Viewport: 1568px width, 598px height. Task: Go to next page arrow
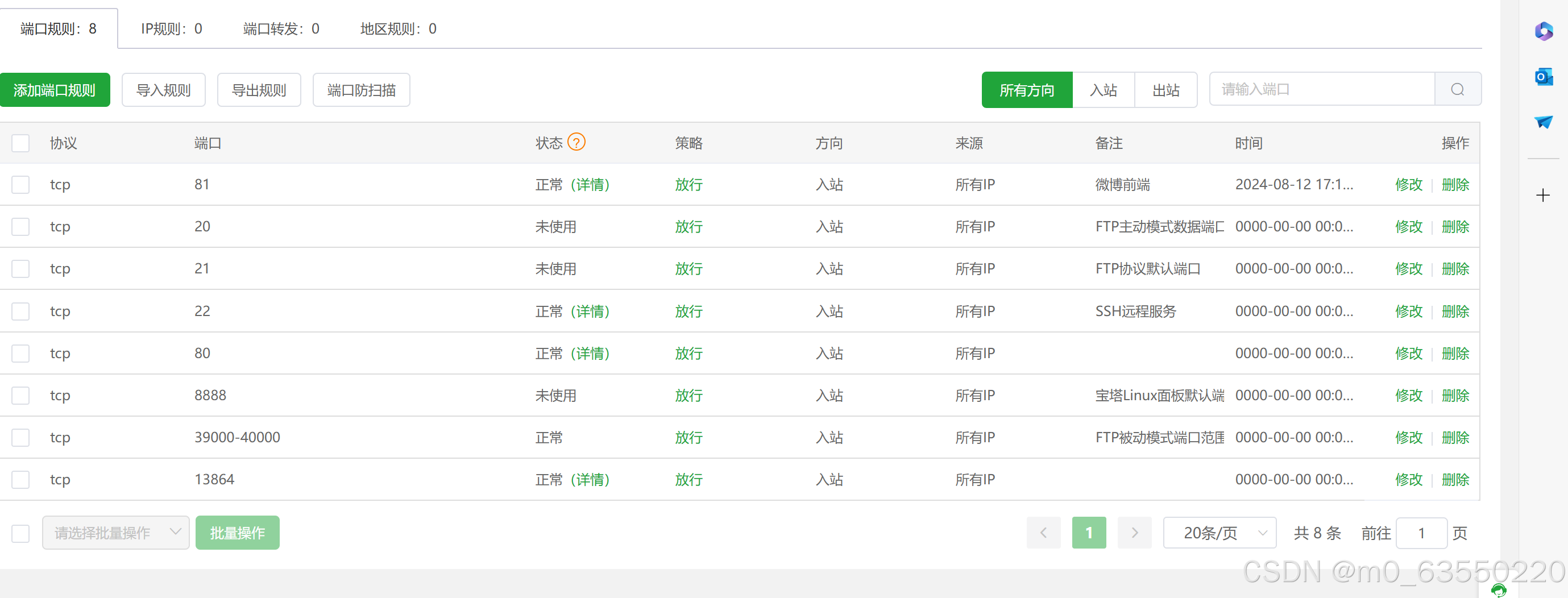(x=1134, y=533)
